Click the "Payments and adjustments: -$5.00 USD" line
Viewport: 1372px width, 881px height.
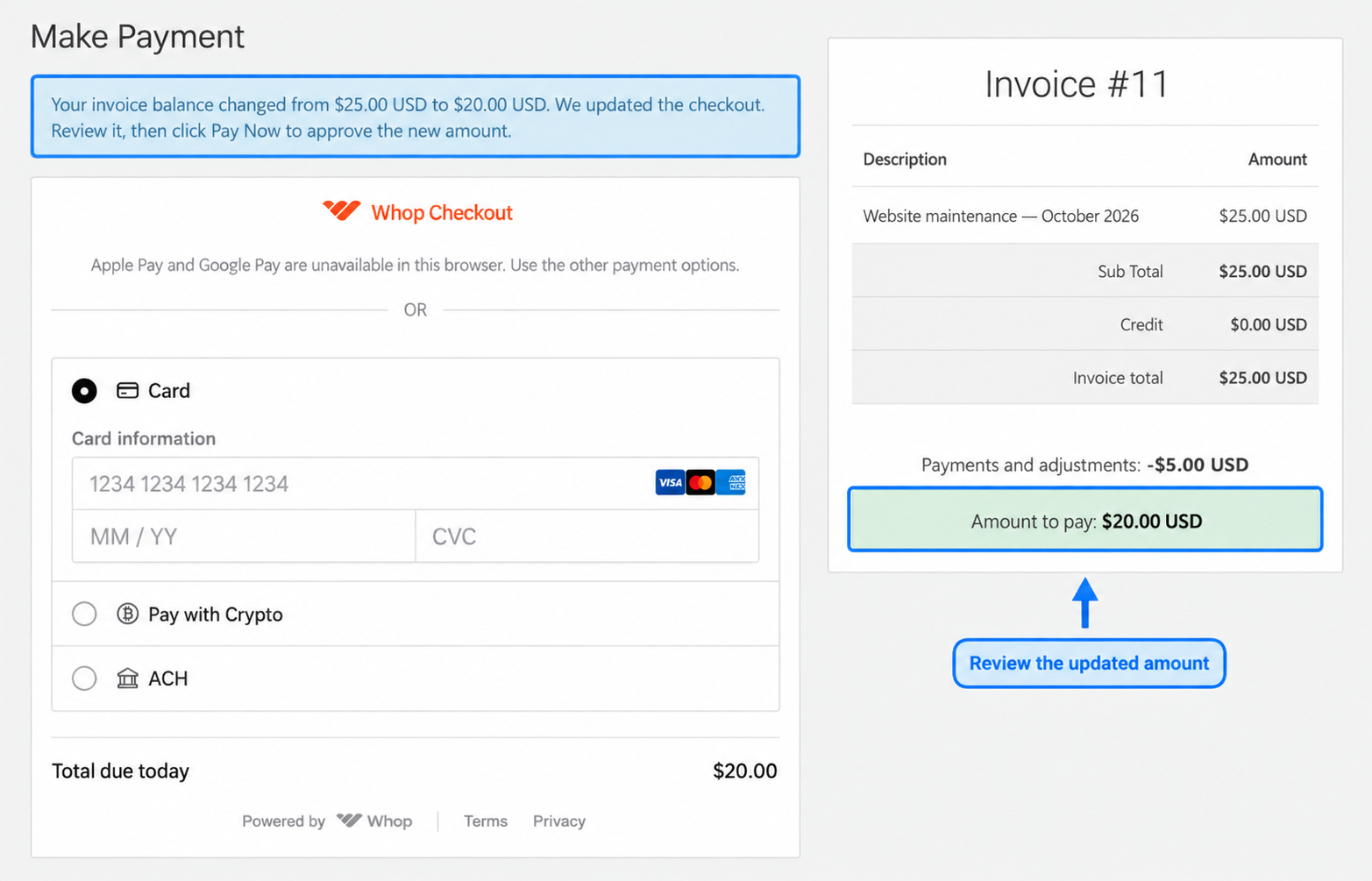(x=1085, y=465)
